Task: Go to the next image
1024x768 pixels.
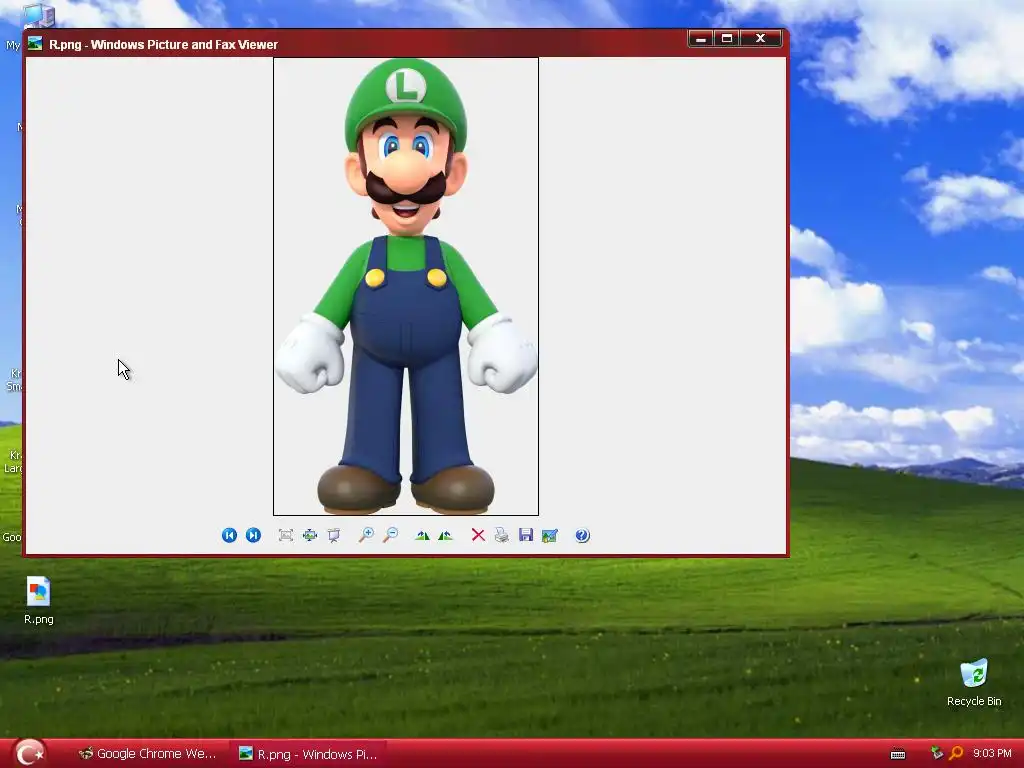Action: tap(253, 536)
